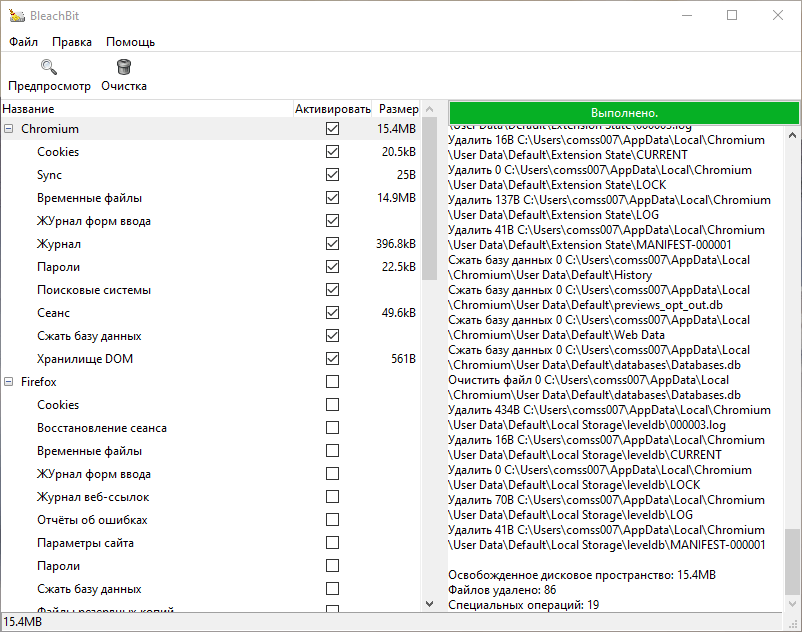Image resolution: width=802 pixels, height=632 pixels.
Task: Click the 396.8kB Журнал size value
Action: click(x=396, y=244)
